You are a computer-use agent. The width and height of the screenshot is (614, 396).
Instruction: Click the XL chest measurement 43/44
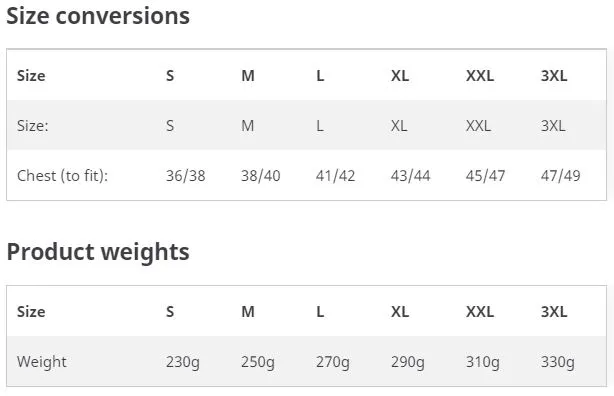[x=410, y=176]
